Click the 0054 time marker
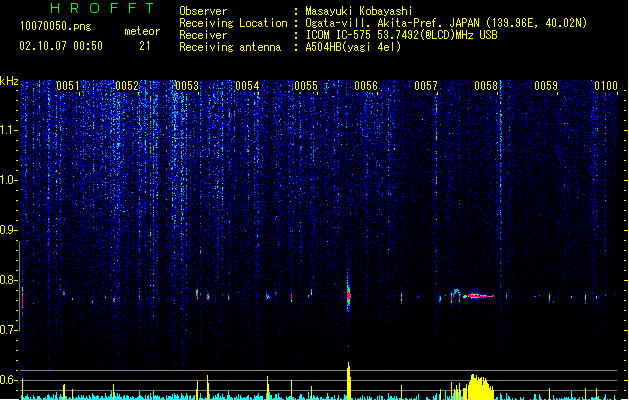629x400 pixels. click(x=247, y=86)
